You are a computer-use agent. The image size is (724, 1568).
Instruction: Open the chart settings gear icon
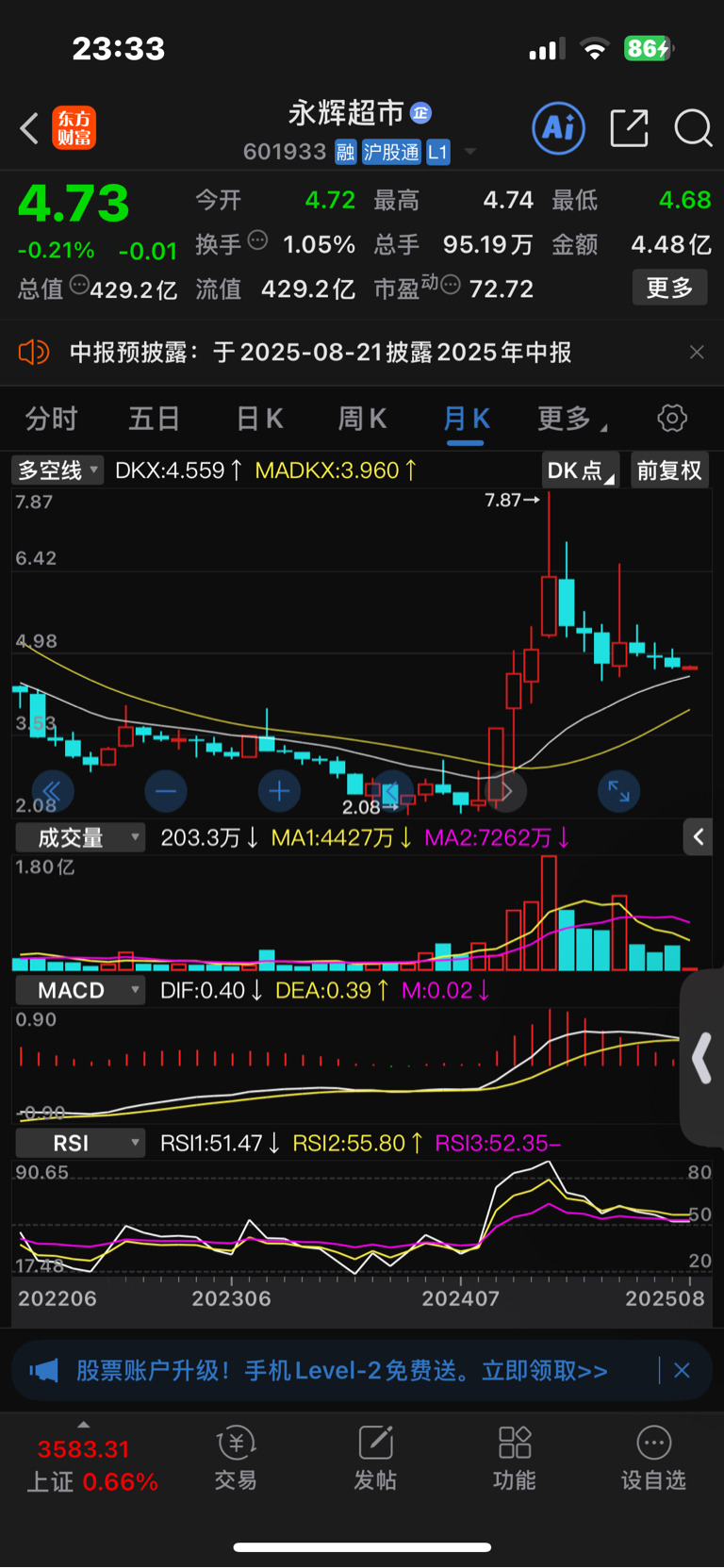[672, 418]
